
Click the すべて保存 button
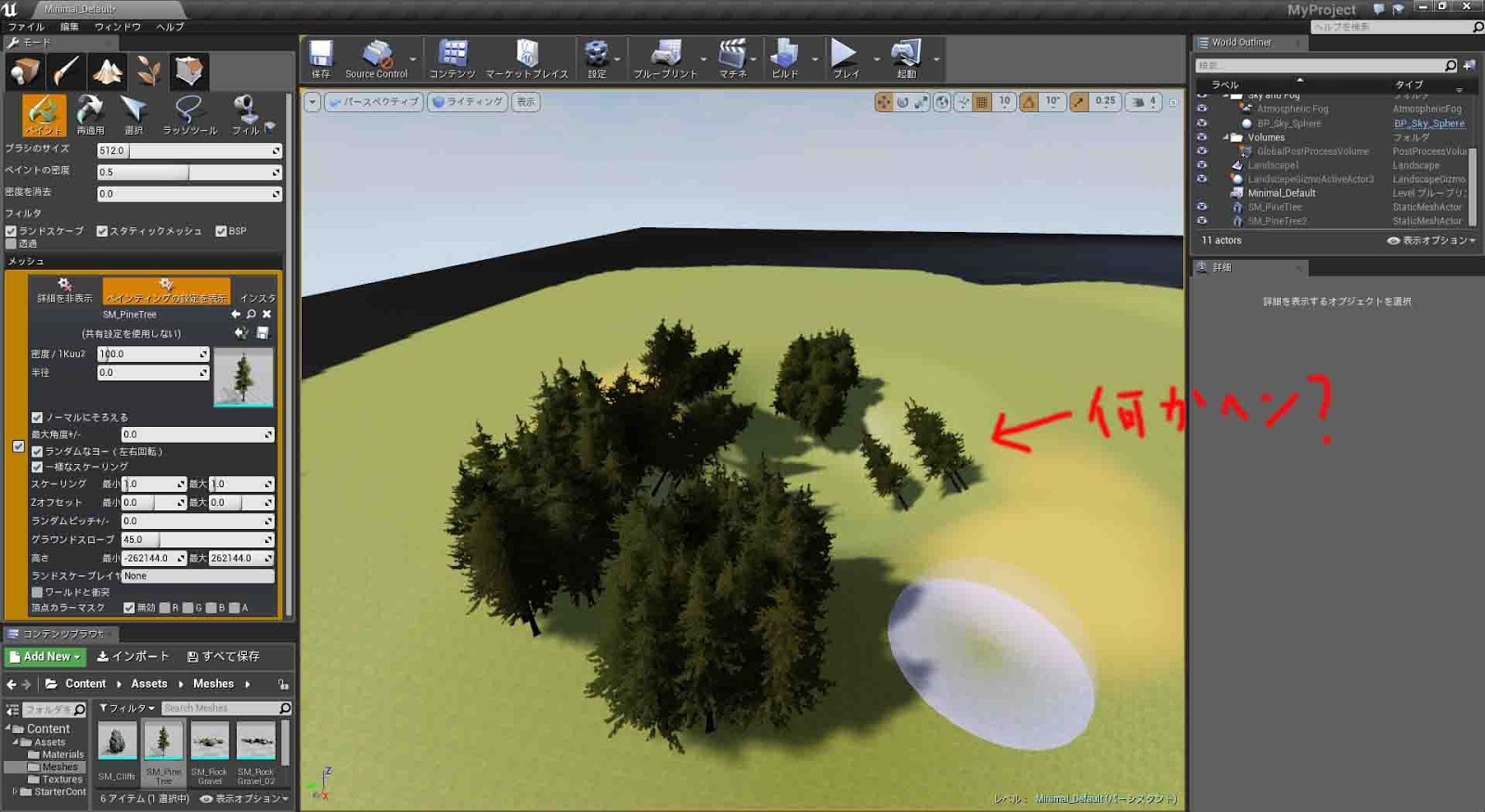tap(223, 656)
